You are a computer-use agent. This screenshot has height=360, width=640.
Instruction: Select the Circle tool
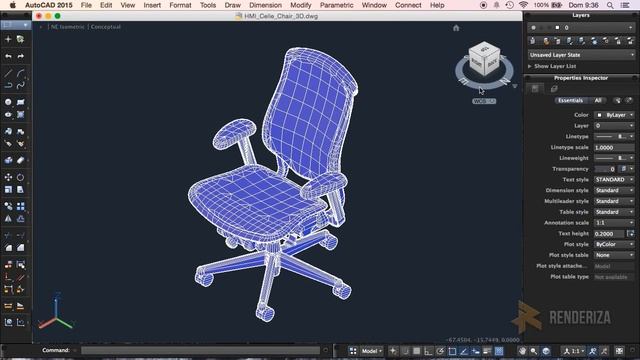8,102
